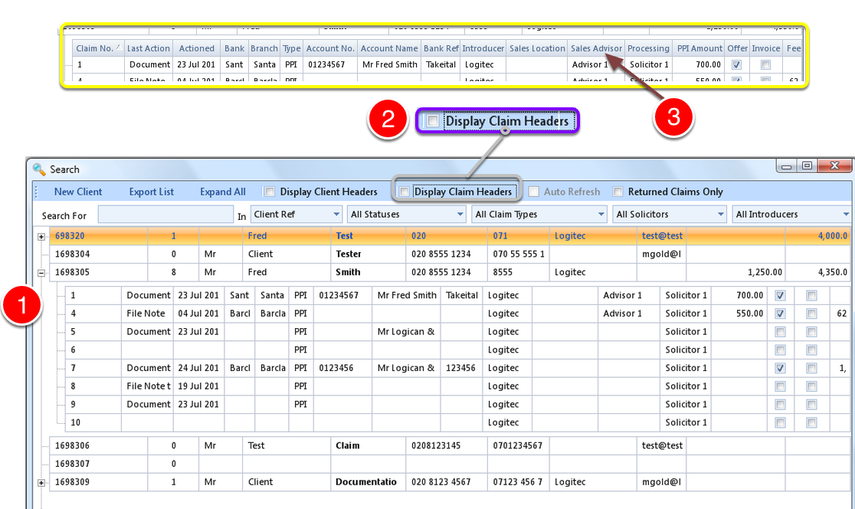The width and height of the screenshot is (855, 509).
Task: Click phone 0208123145 cell
Action: coord(447,446)
